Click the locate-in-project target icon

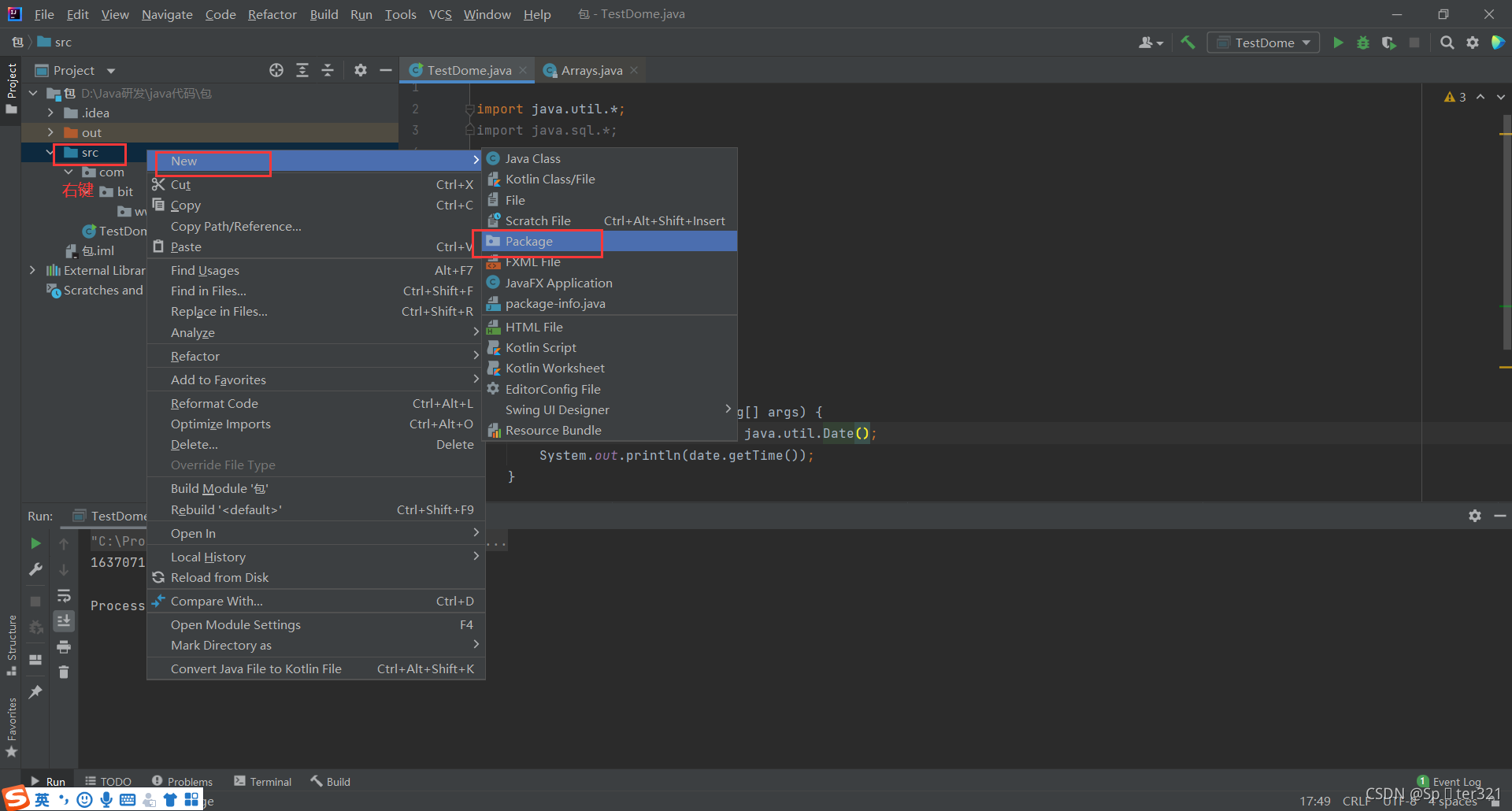click(x=276, y=70)
